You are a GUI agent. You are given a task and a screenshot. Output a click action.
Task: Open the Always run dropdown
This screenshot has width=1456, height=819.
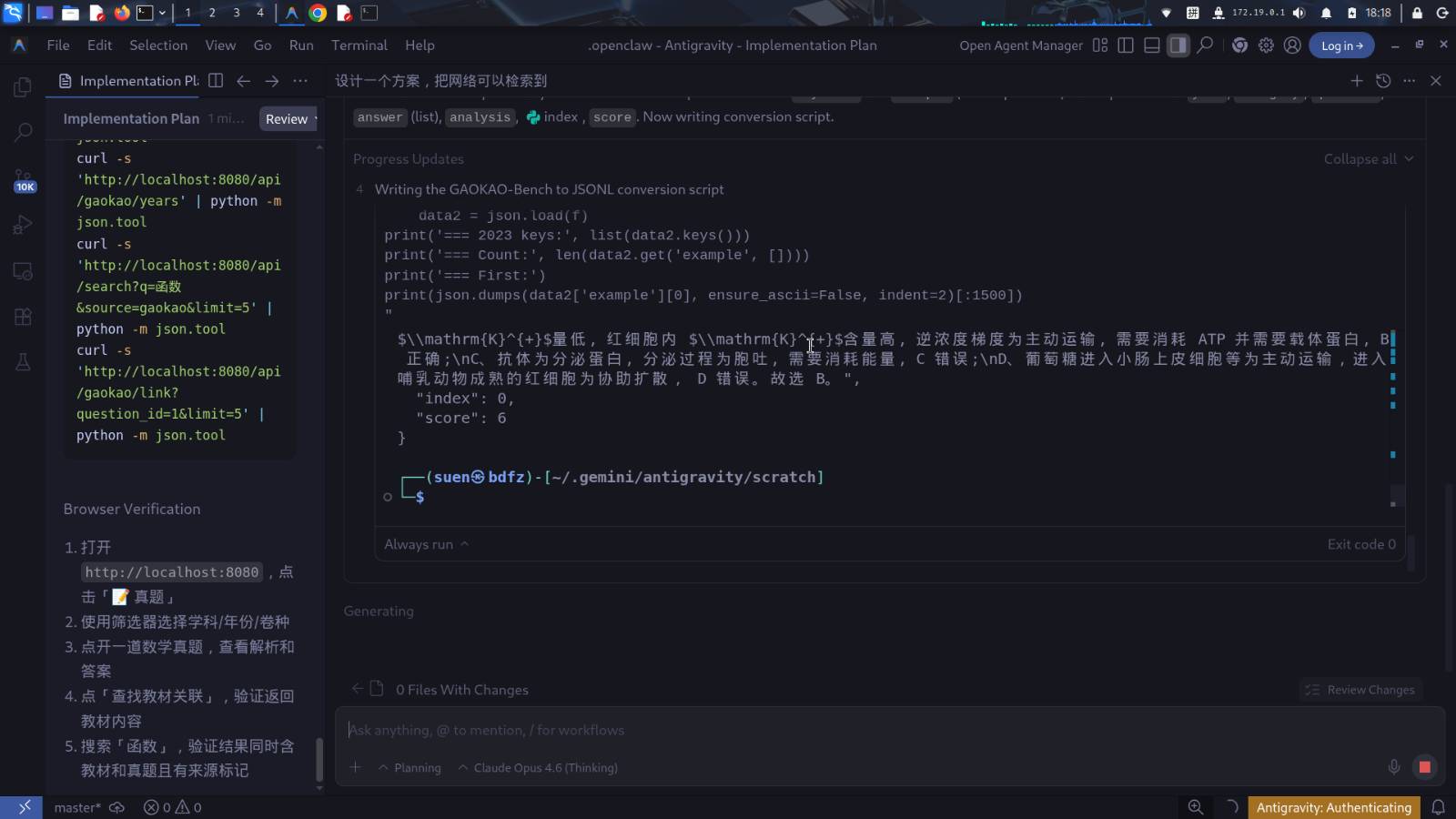[x=426, y=544]
